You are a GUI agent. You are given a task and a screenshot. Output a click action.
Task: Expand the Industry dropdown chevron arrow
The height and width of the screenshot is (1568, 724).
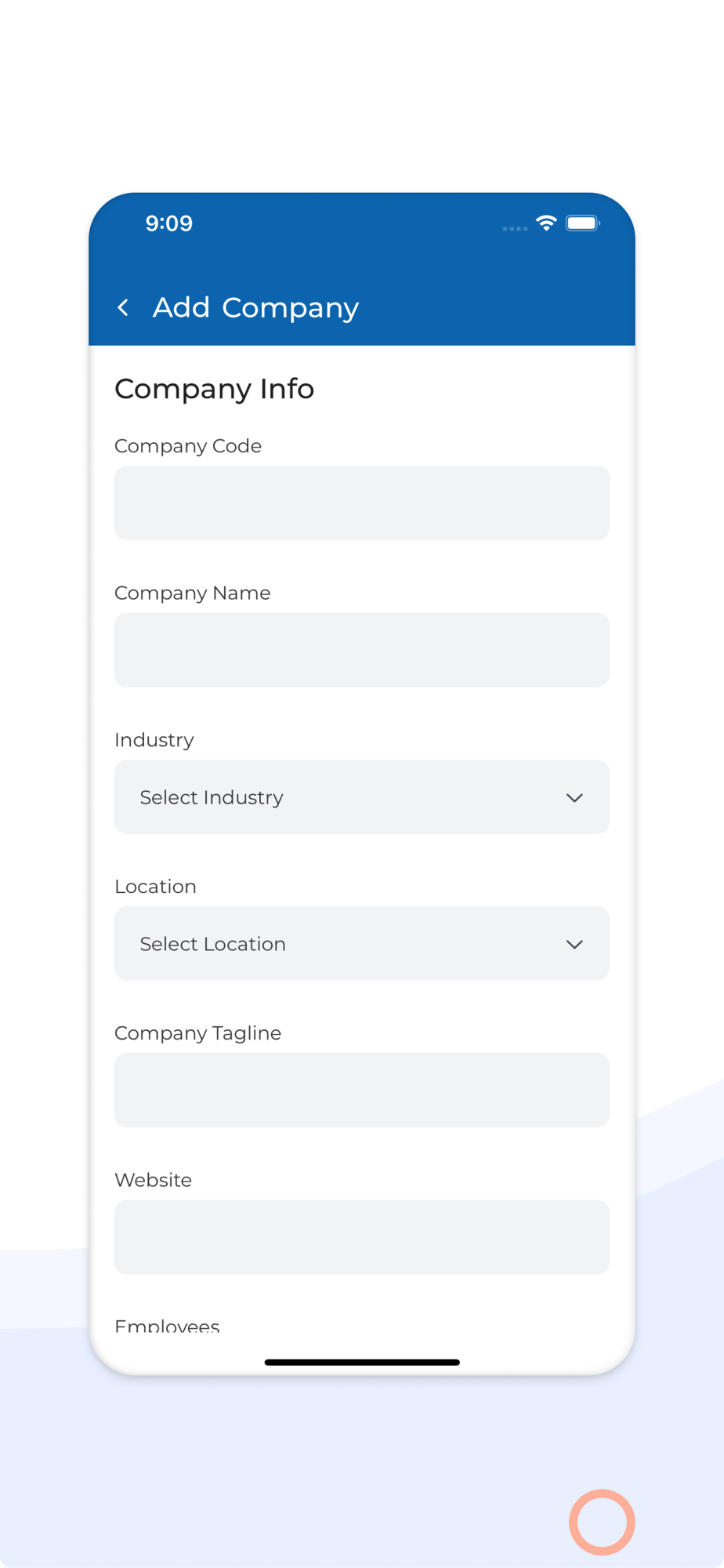click(574, 797)
